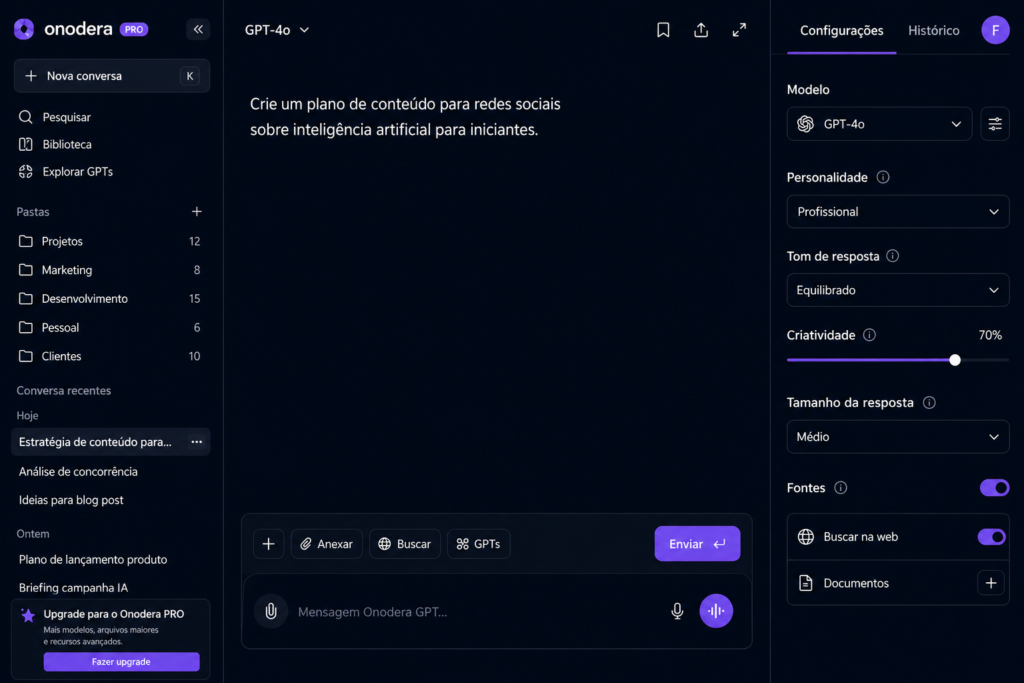Click the paperclip icon in message field
This screenshot has height=683, width=1024.
point(271,611)
